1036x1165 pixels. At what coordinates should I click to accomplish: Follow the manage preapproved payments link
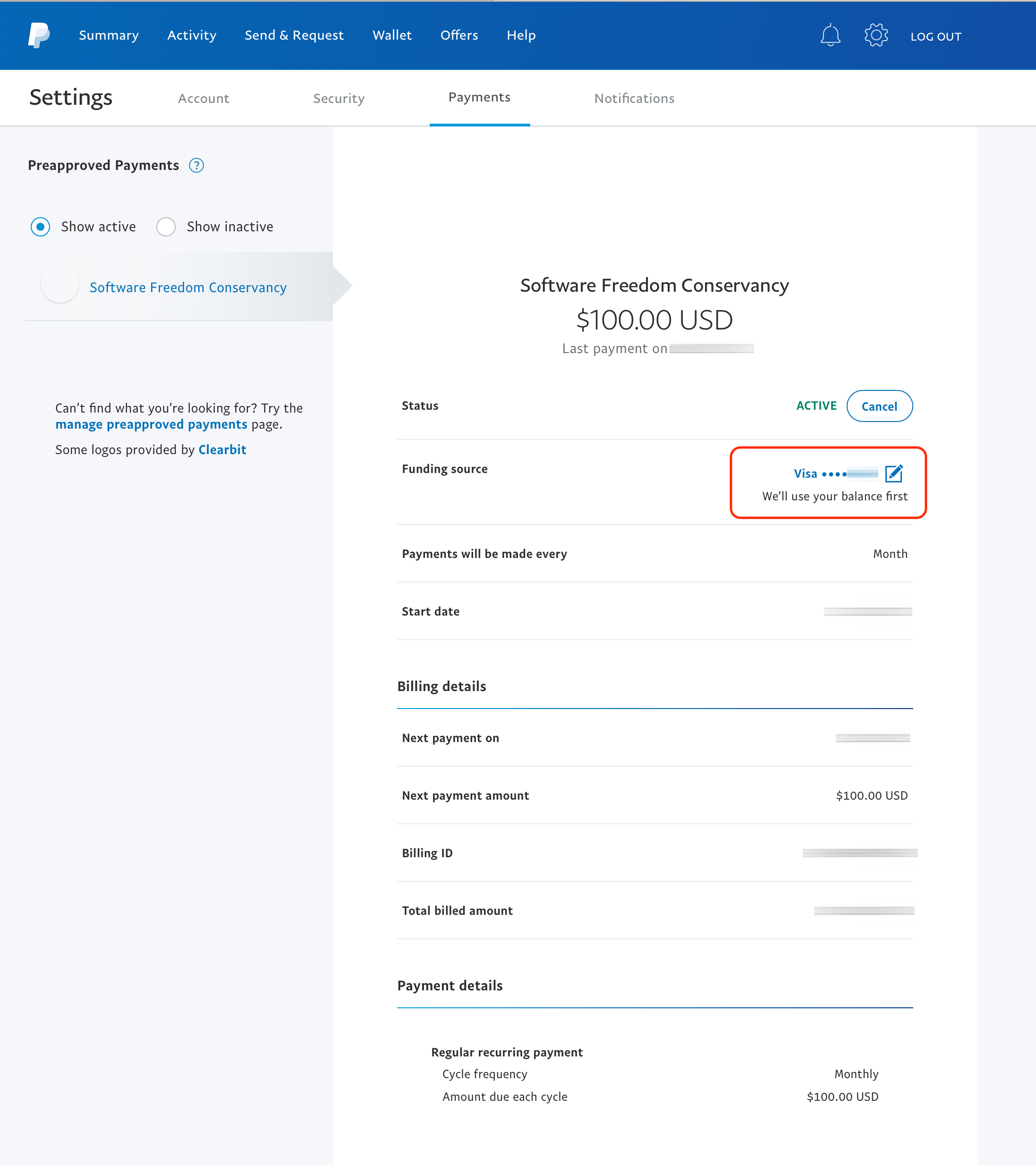point(151,424)
